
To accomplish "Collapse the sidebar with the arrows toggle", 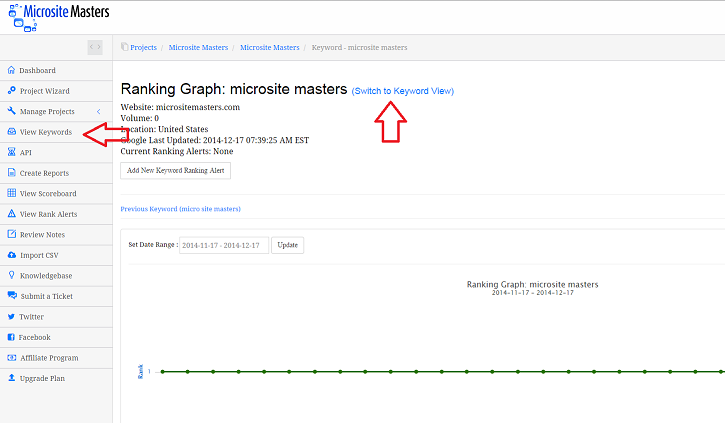I will coord(95,47).
